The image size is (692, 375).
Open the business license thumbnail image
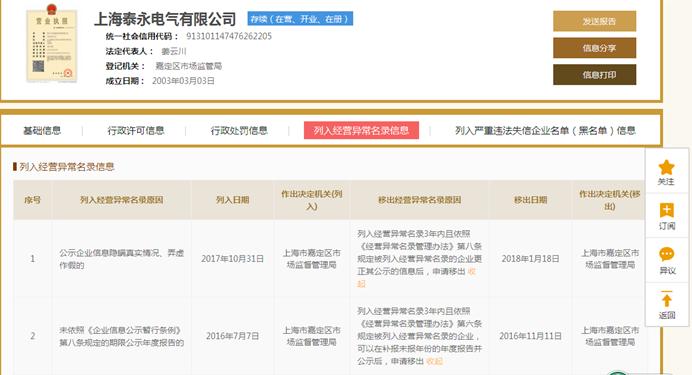pyautogui.click(x=52, y=44)
